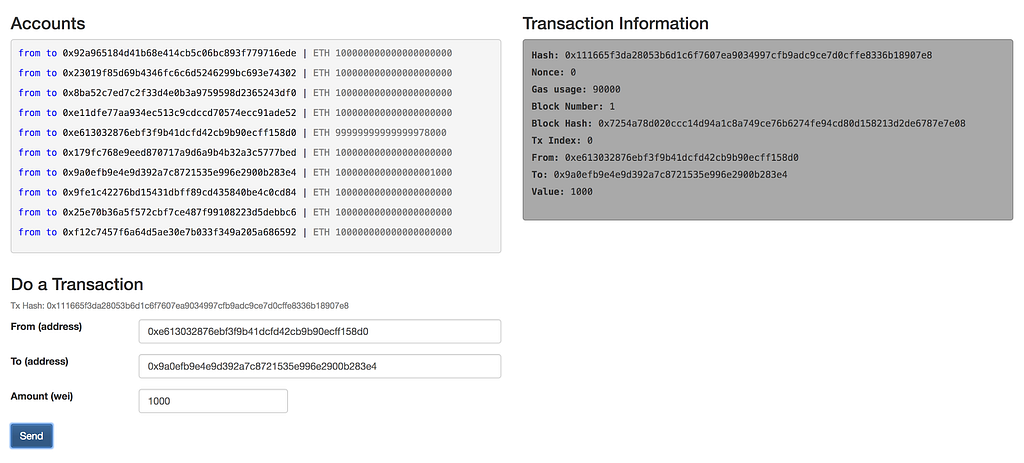Select the transaction Hash value in info panel
This screenshot has width=1024, height=463.
tap(748, 55)
